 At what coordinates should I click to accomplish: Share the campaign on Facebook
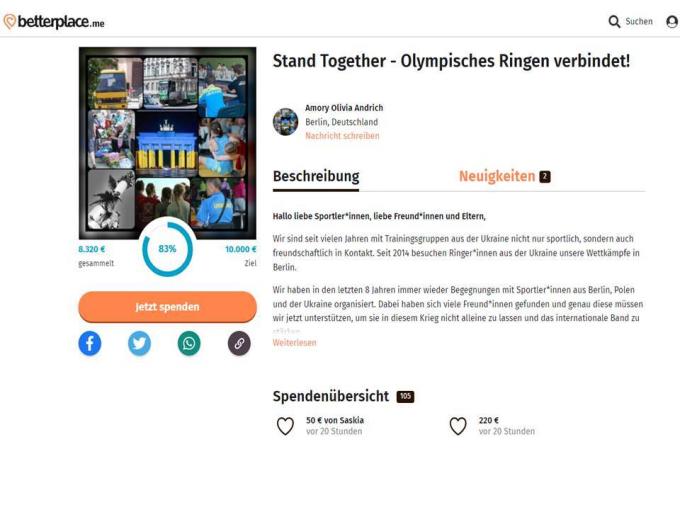coord(90,343)
